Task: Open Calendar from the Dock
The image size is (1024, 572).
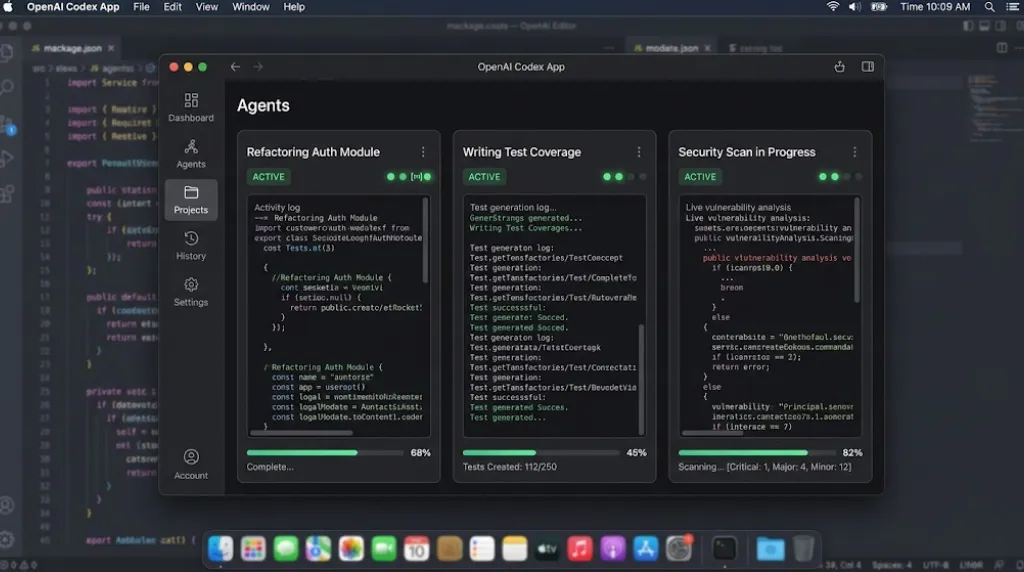Action: 416,548
